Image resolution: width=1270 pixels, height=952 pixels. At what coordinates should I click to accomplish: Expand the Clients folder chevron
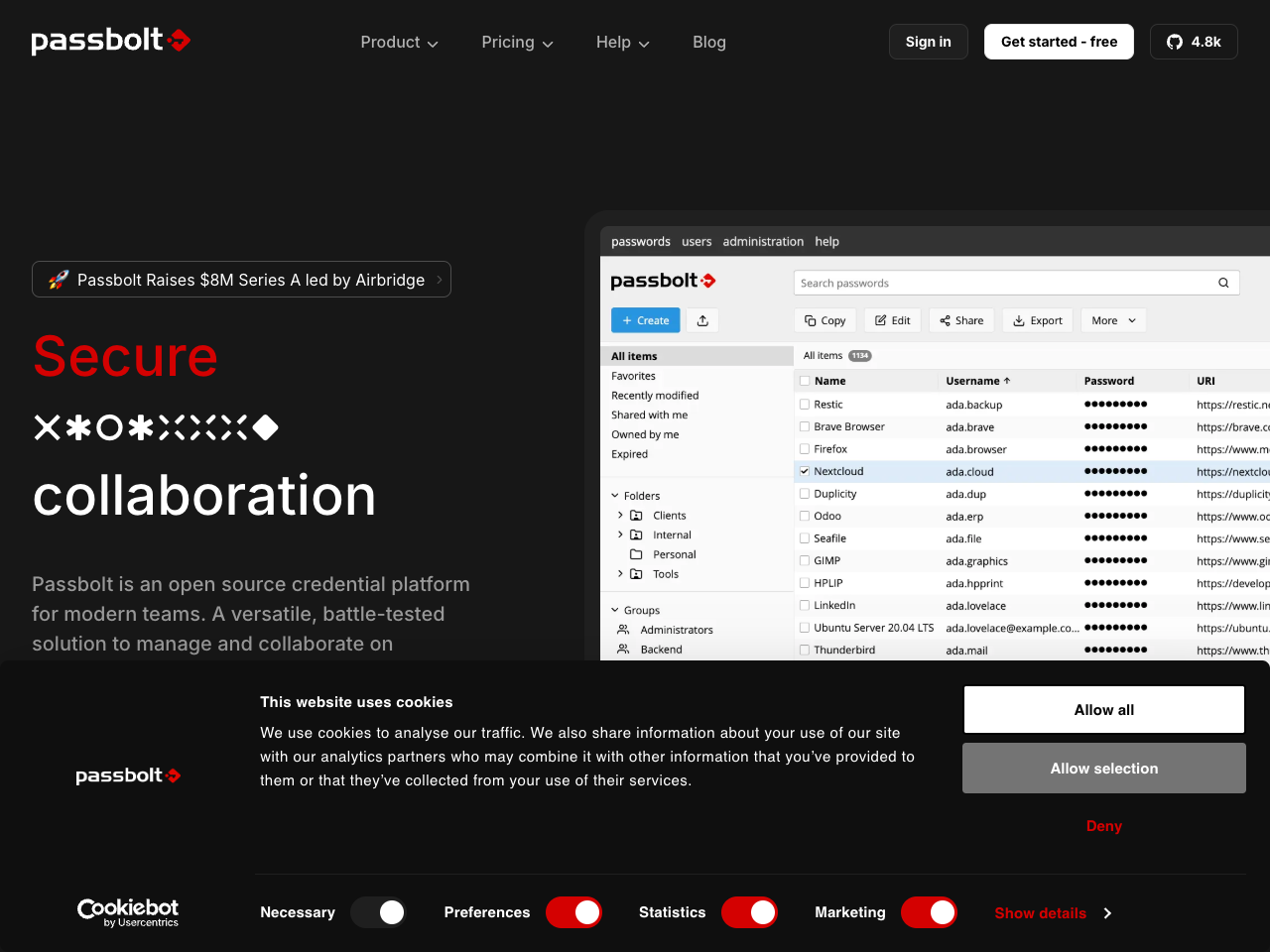tap(620, 516)
